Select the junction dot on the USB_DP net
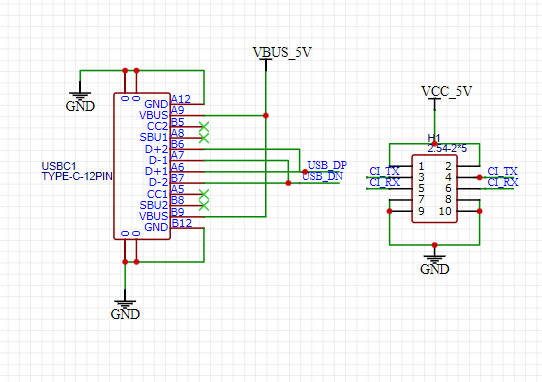 point(305,172)
